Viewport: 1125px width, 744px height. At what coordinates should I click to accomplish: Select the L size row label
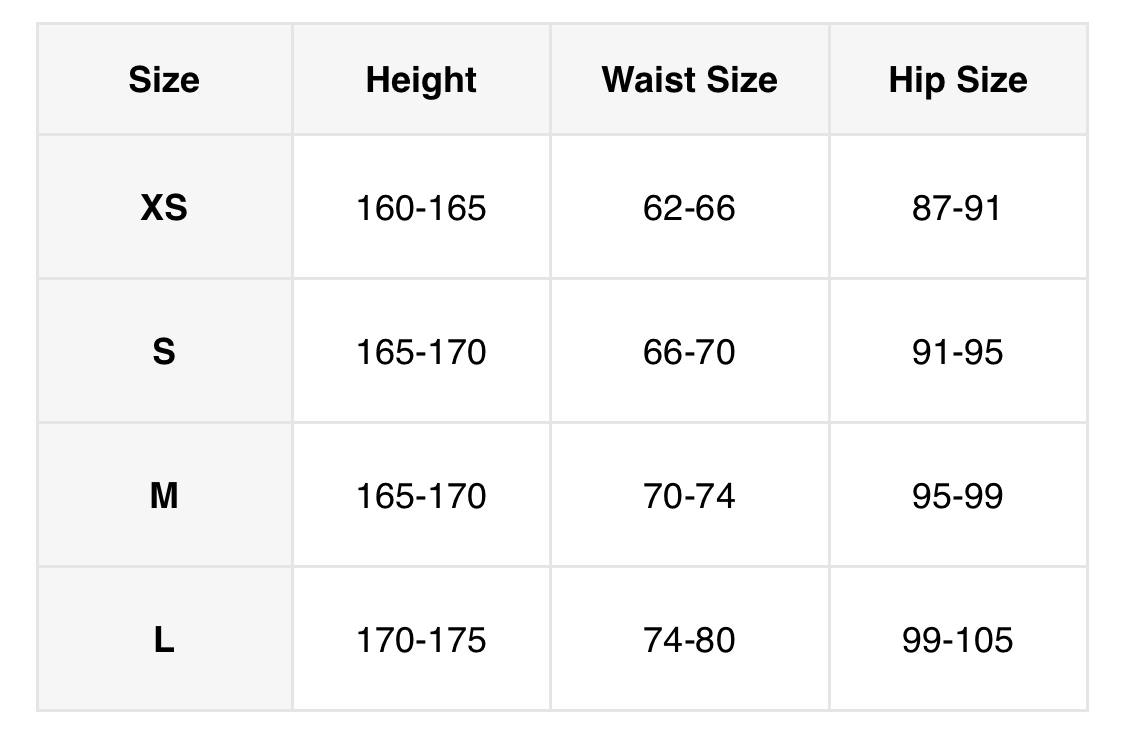tap(164, 640)
